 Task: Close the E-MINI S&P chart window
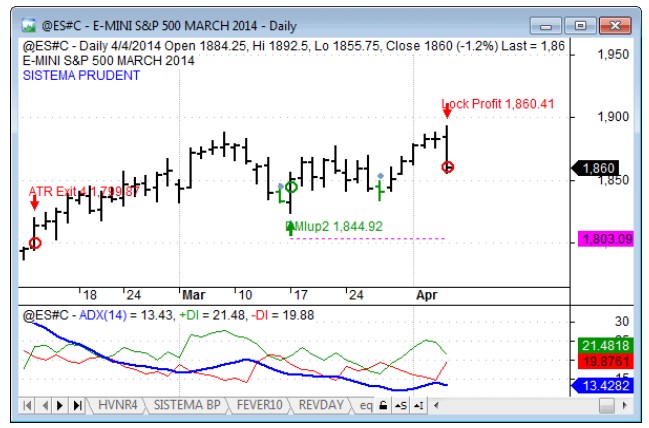point(615,26)
